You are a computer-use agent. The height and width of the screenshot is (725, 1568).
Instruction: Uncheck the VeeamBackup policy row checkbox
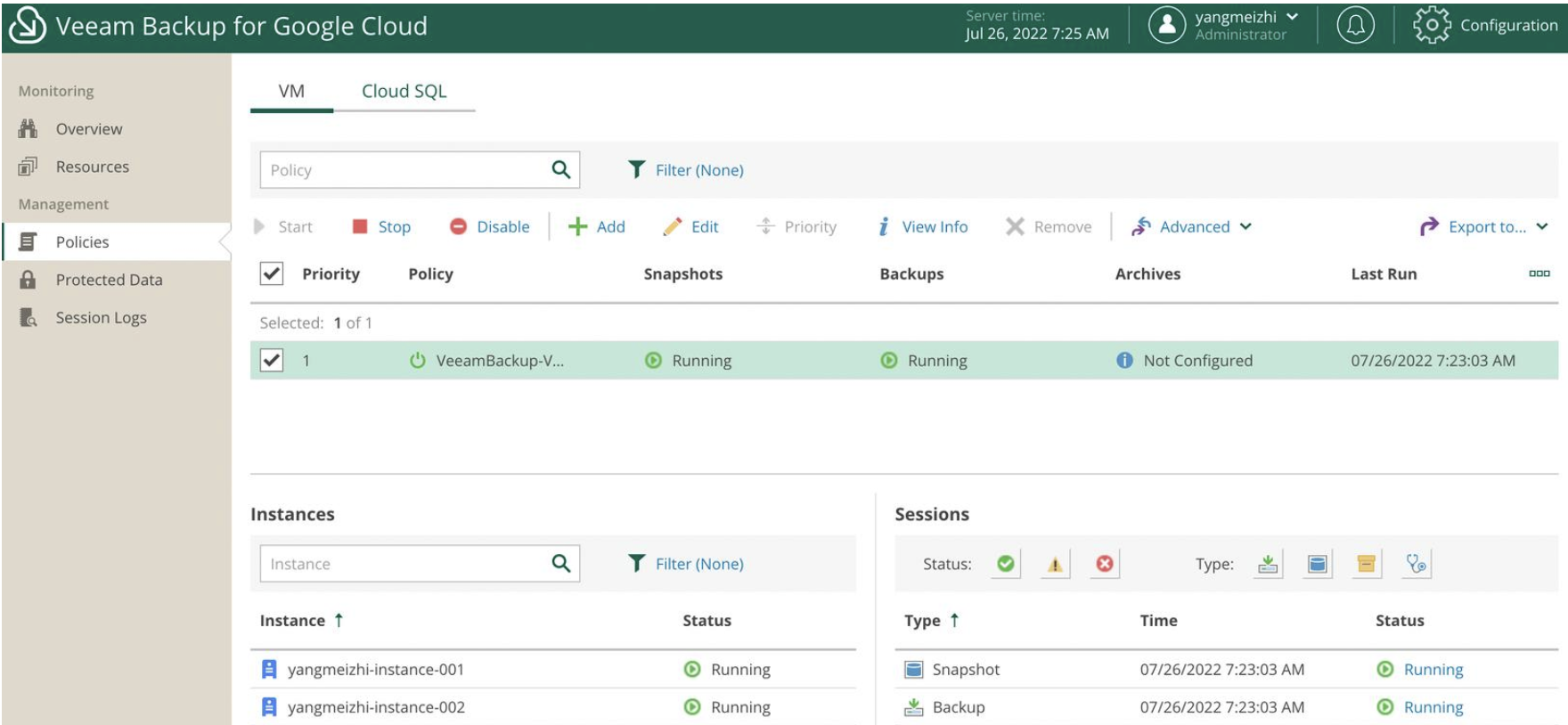click(272, 360)
